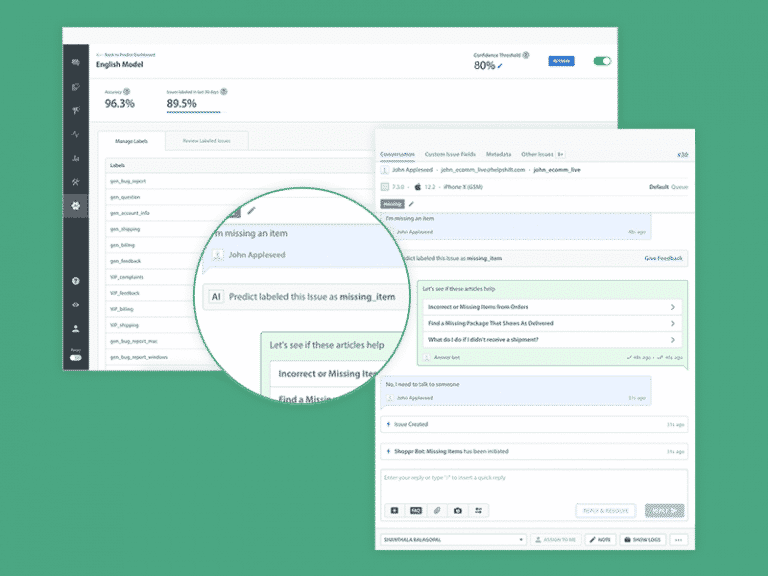The height and width of the screenshot is (576, 768).
Task: Click the paperclip attachment icon
Action: pyautogui.click(x=437, y=510)
